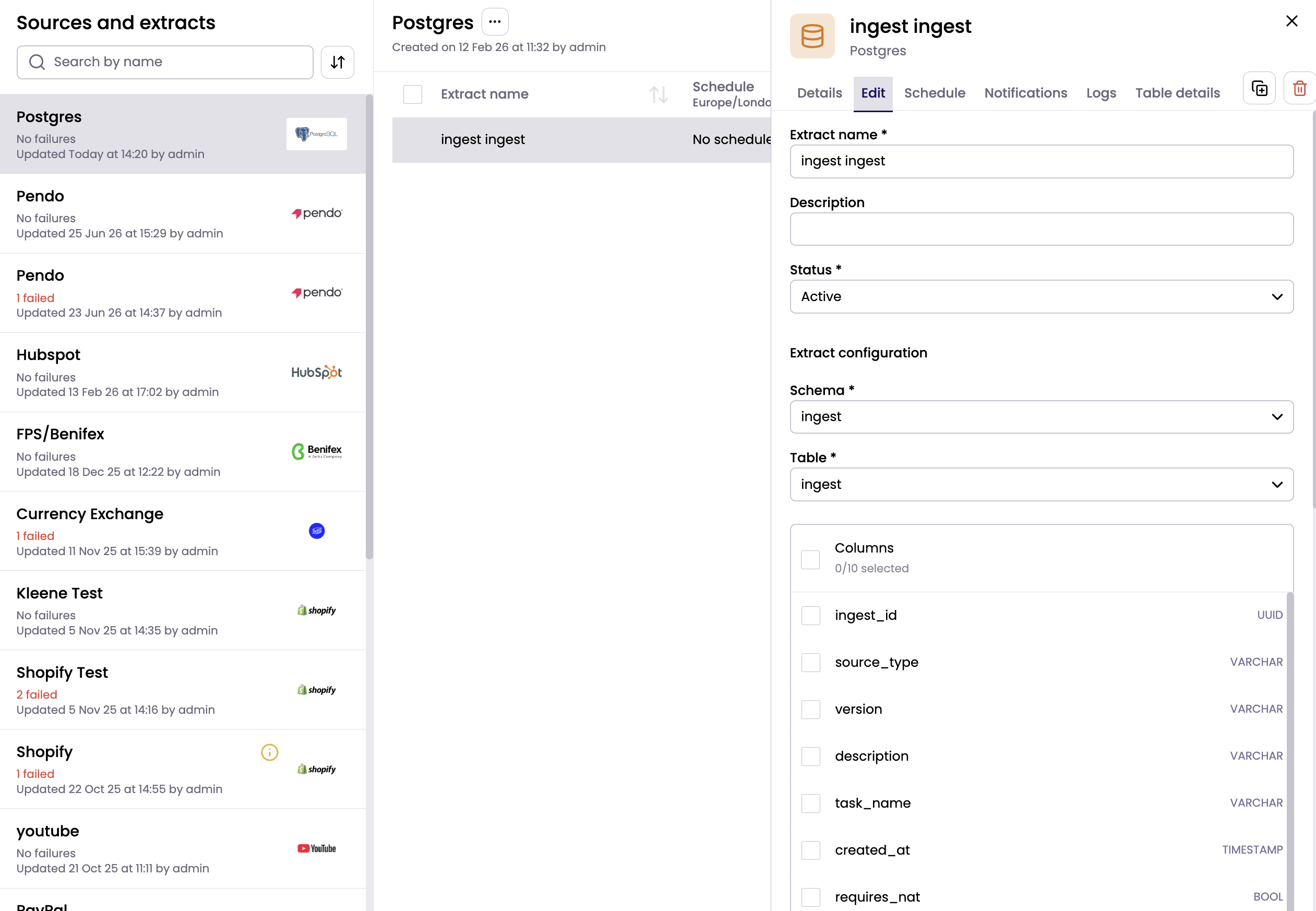Click the Extract name input field
This screenshot has height=911, width=1316.
pyautogui.click(x=1042, y=162)
